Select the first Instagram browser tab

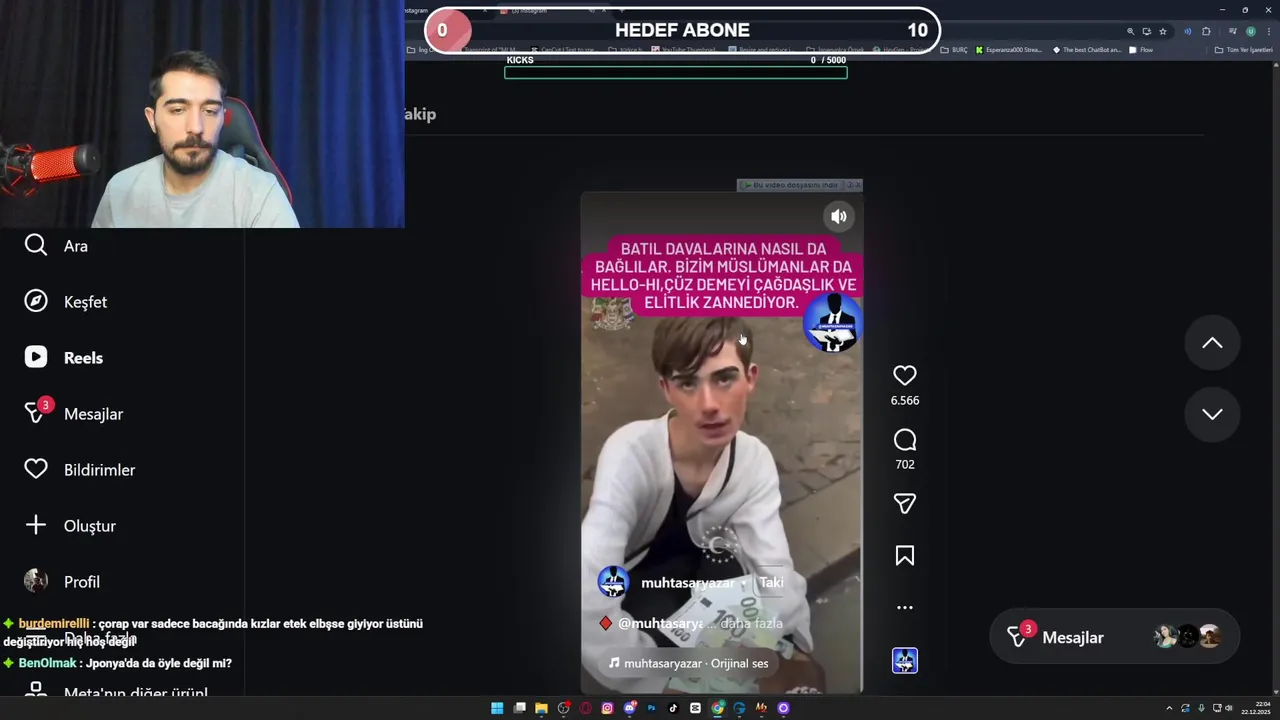click(447, 10)
